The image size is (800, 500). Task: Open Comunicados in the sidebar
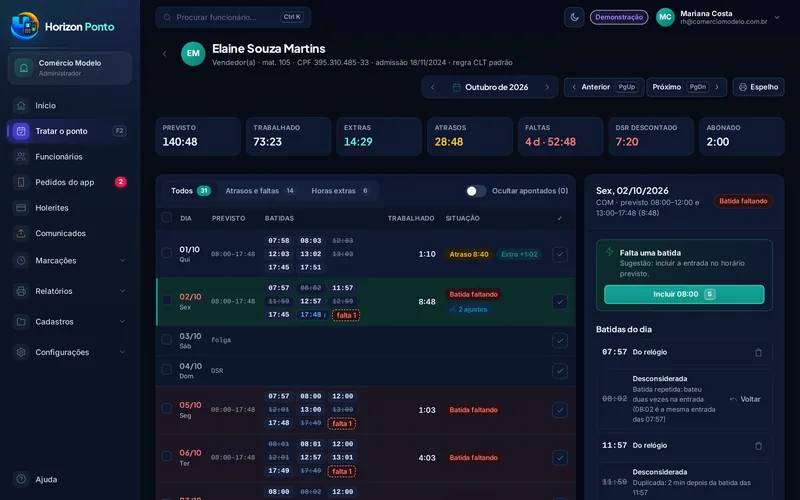point(69,233)
